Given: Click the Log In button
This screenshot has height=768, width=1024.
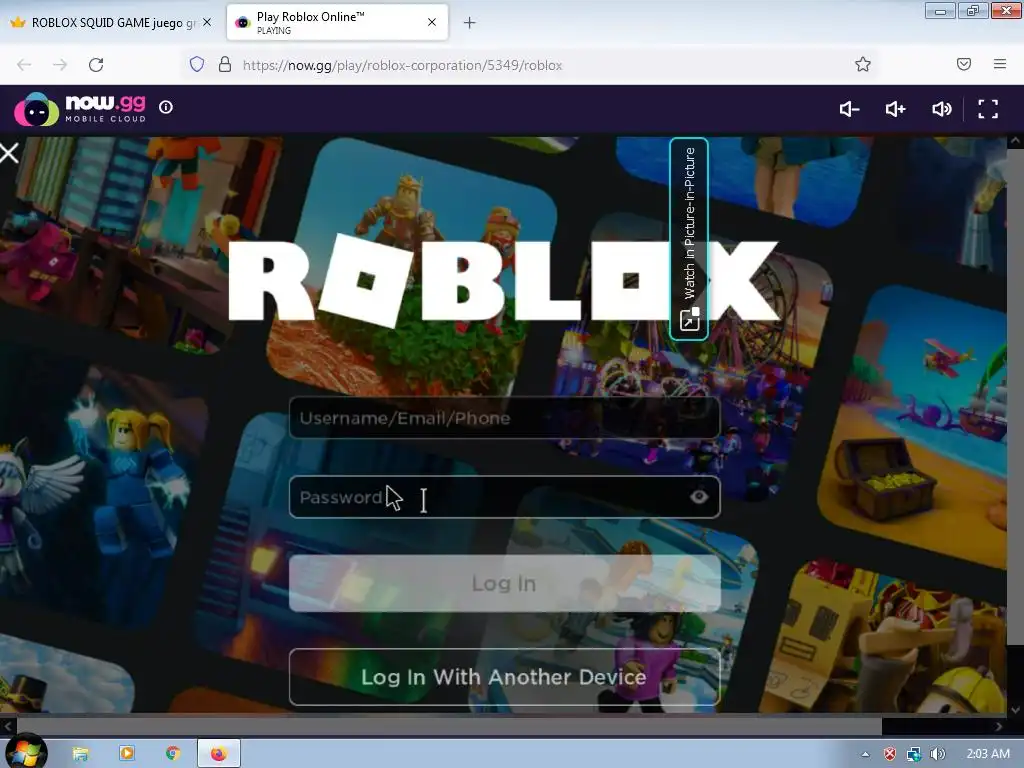Looking at the screenshot, I should [504, 583].
